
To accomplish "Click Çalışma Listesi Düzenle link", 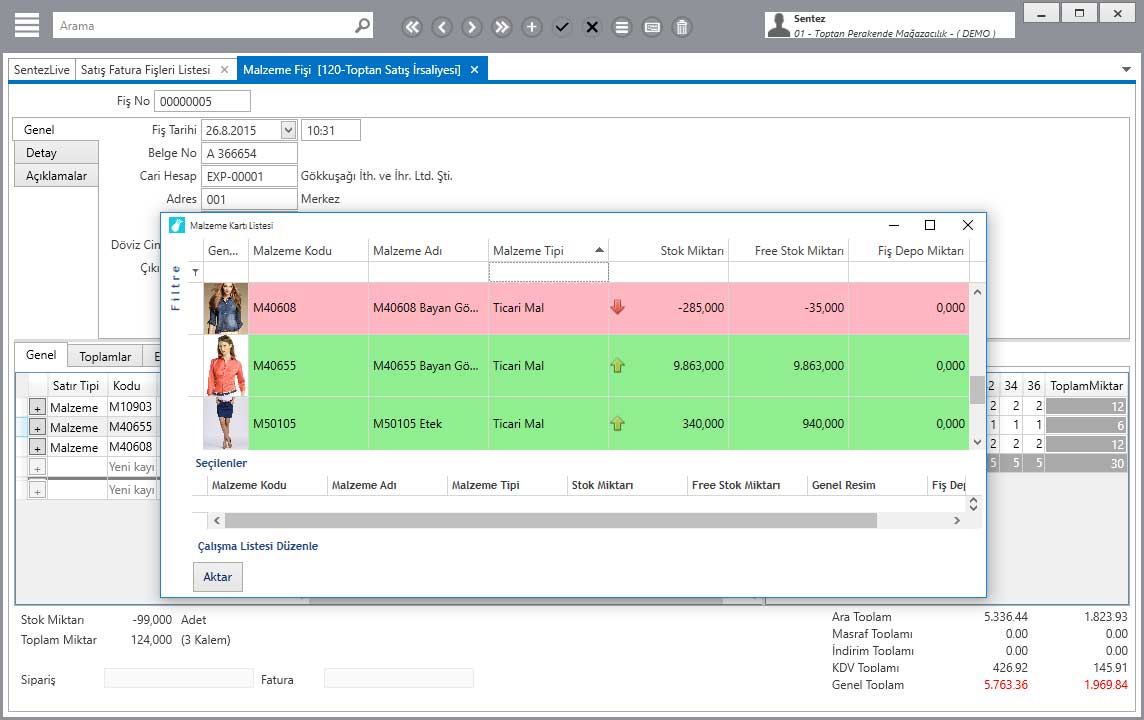I will 258,546.
